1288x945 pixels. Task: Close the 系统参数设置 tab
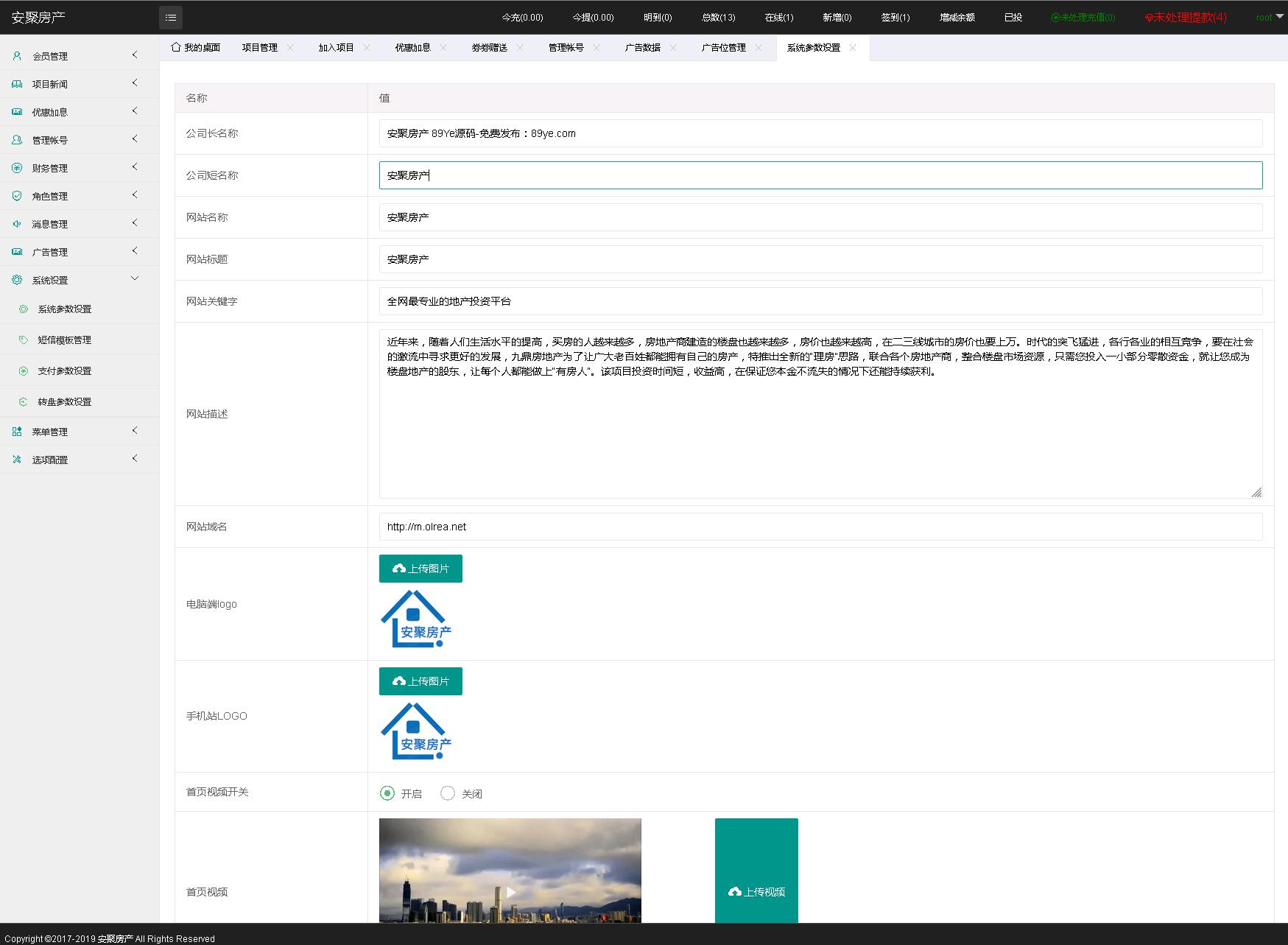[853, 47]
